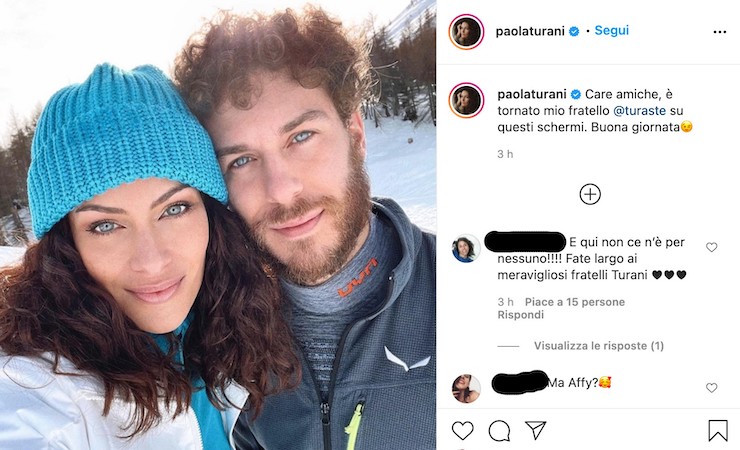Open the paolaturani username in the caption

(532, 94)
